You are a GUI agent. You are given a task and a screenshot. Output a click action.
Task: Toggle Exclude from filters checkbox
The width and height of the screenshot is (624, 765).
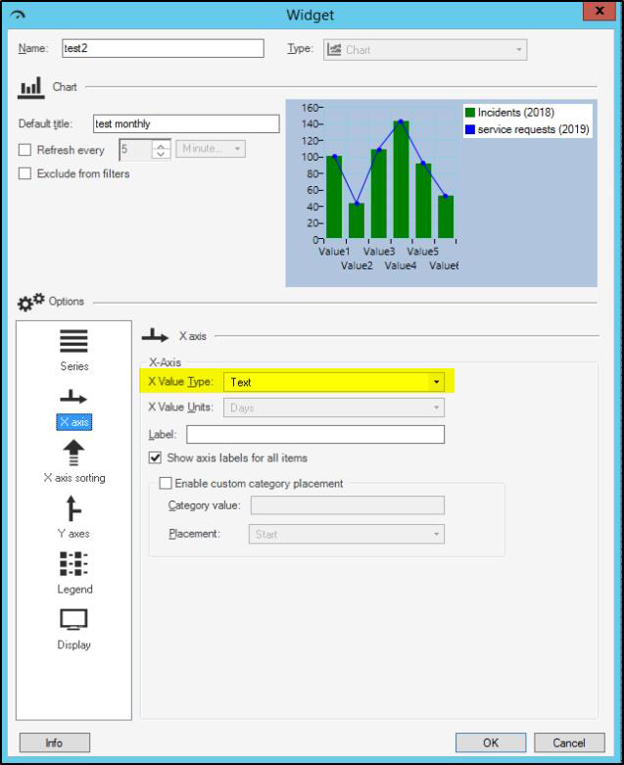(x=25, y=173)
